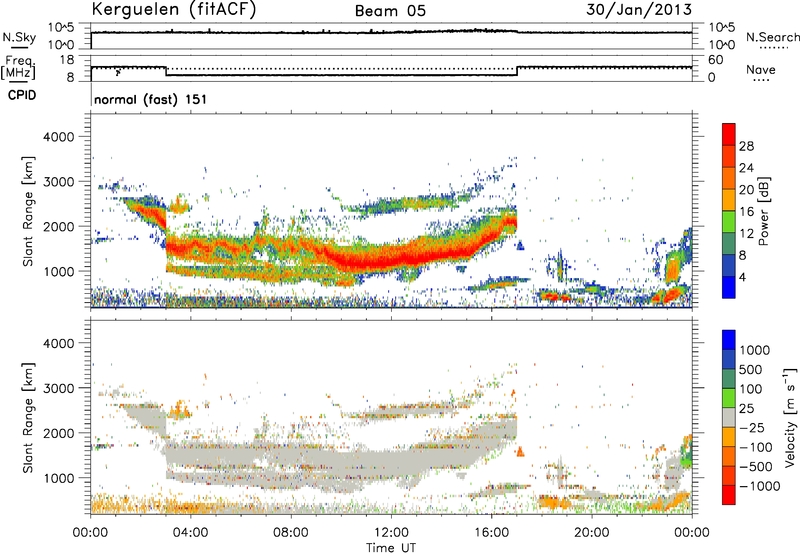Click the 'Nave' legend label
This screenshot has height=554, width=800.
761,69
